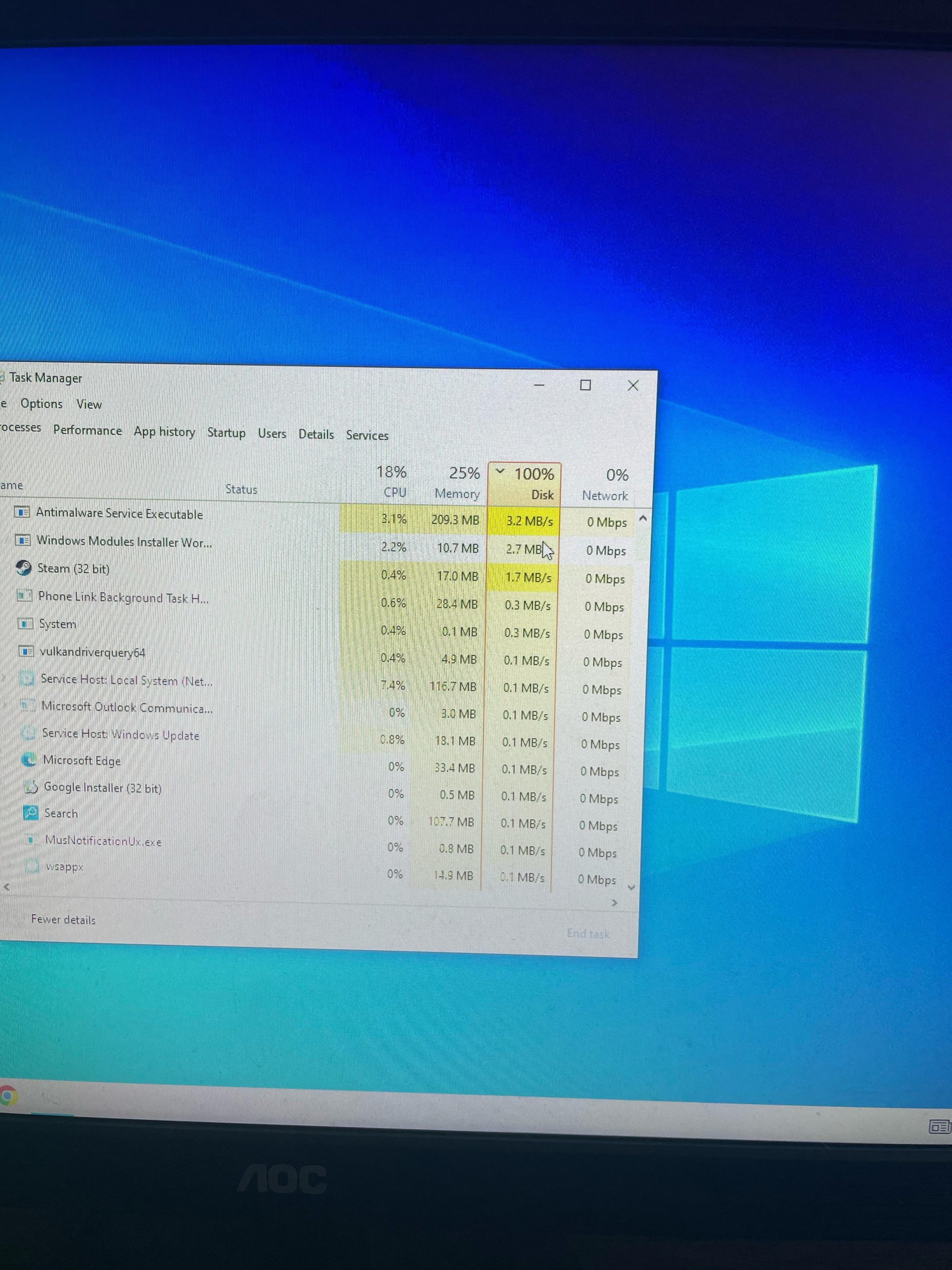Click the Microsoft Edge process icon
The height and width of the screenshot is (1270, 952).
coord(29,760)
